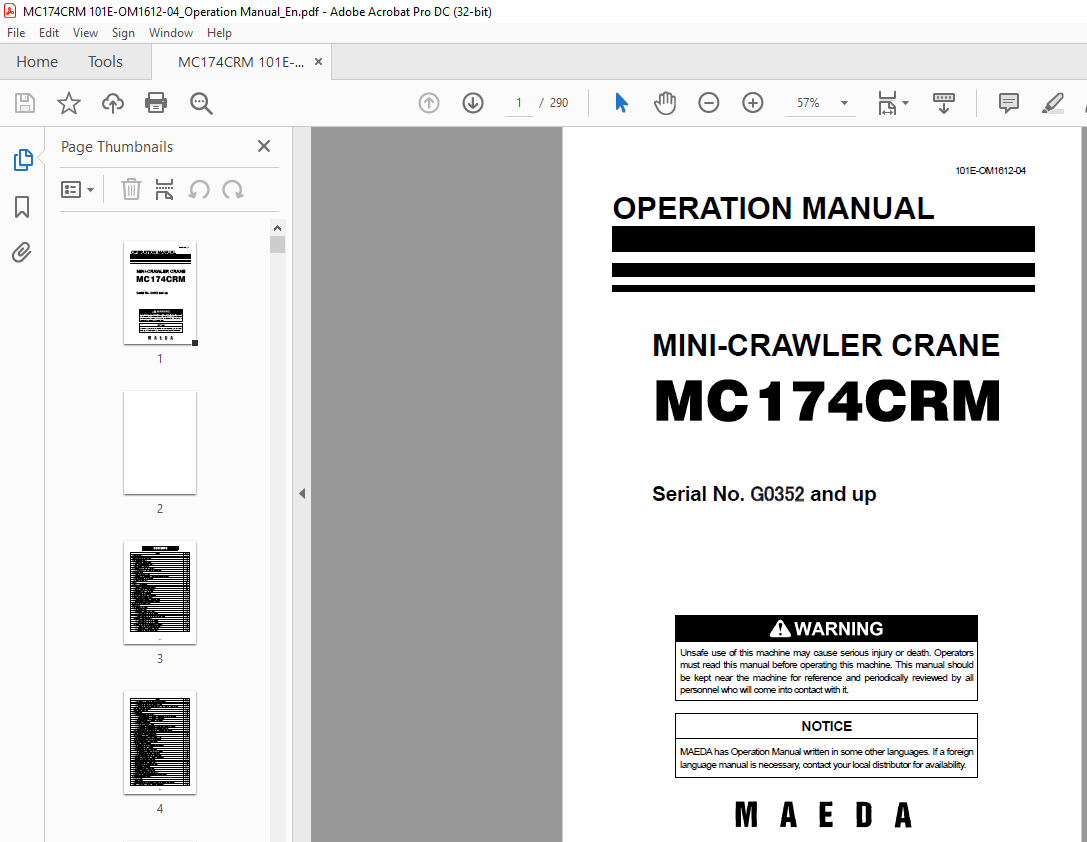Image resolution: width=1087 pixels, height=842 pixels.
Task: Open the Find text search tool
Action: pyautogui.click(x=201, y=103)
